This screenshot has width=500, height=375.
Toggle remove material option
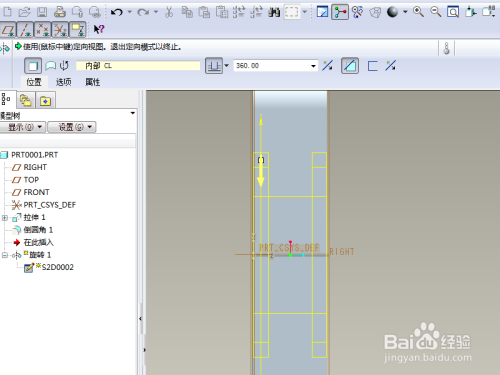coord(350,66)
